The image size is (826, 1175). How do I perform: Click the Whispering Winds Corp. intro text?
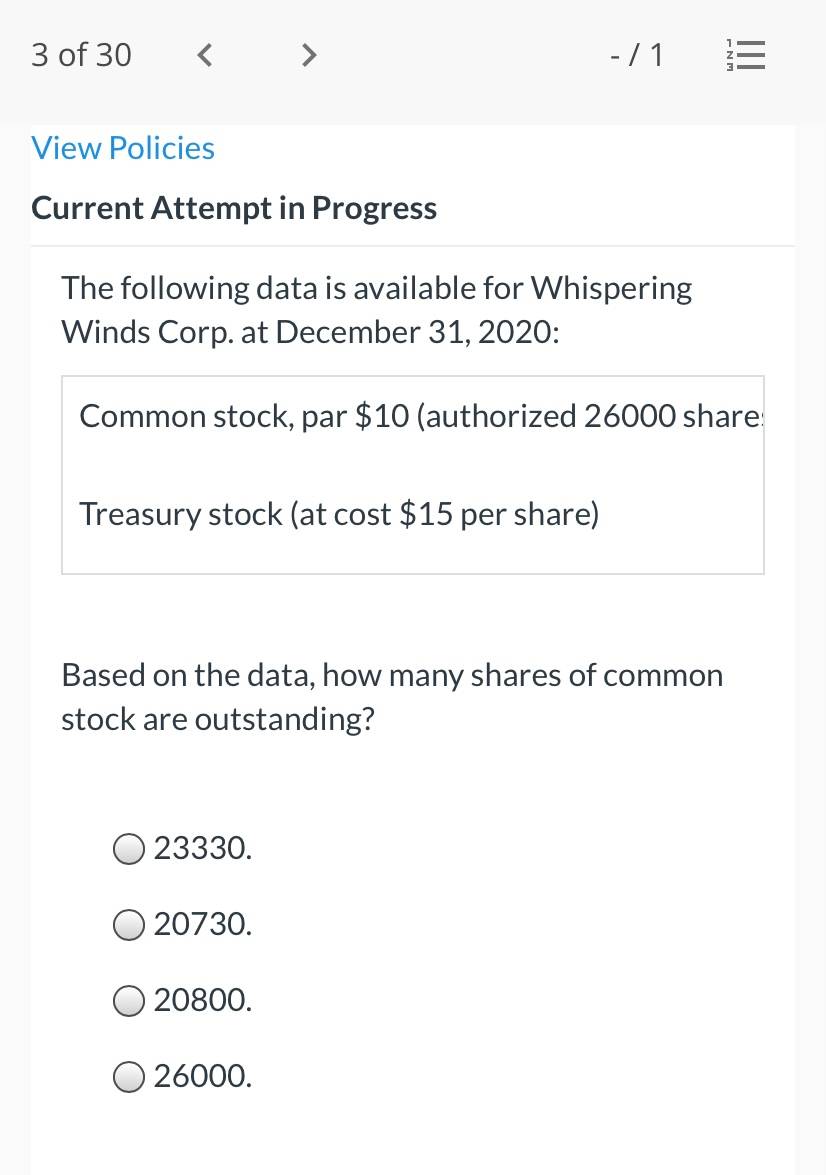(x=377, y=309)
